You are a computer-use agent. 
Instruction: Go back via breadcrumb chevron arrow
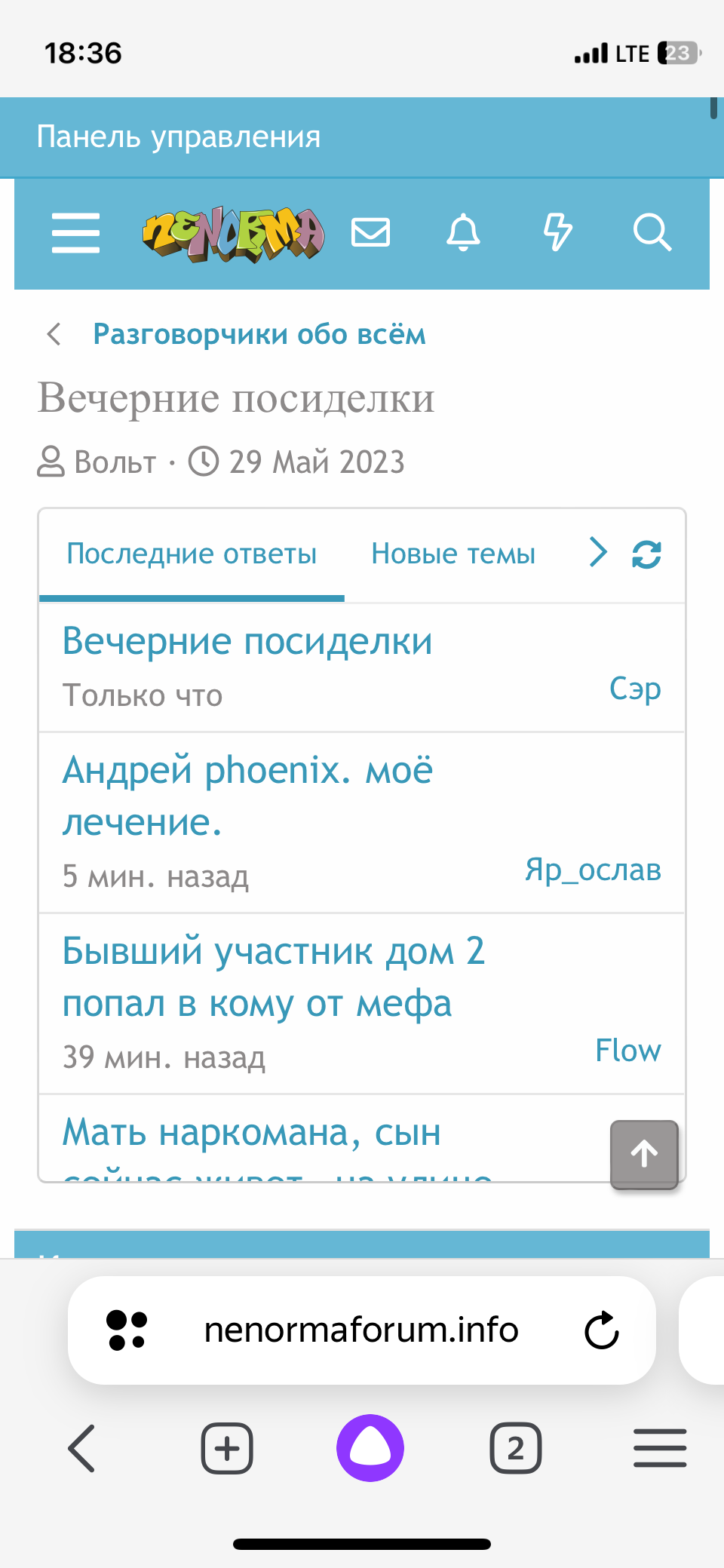54,334
